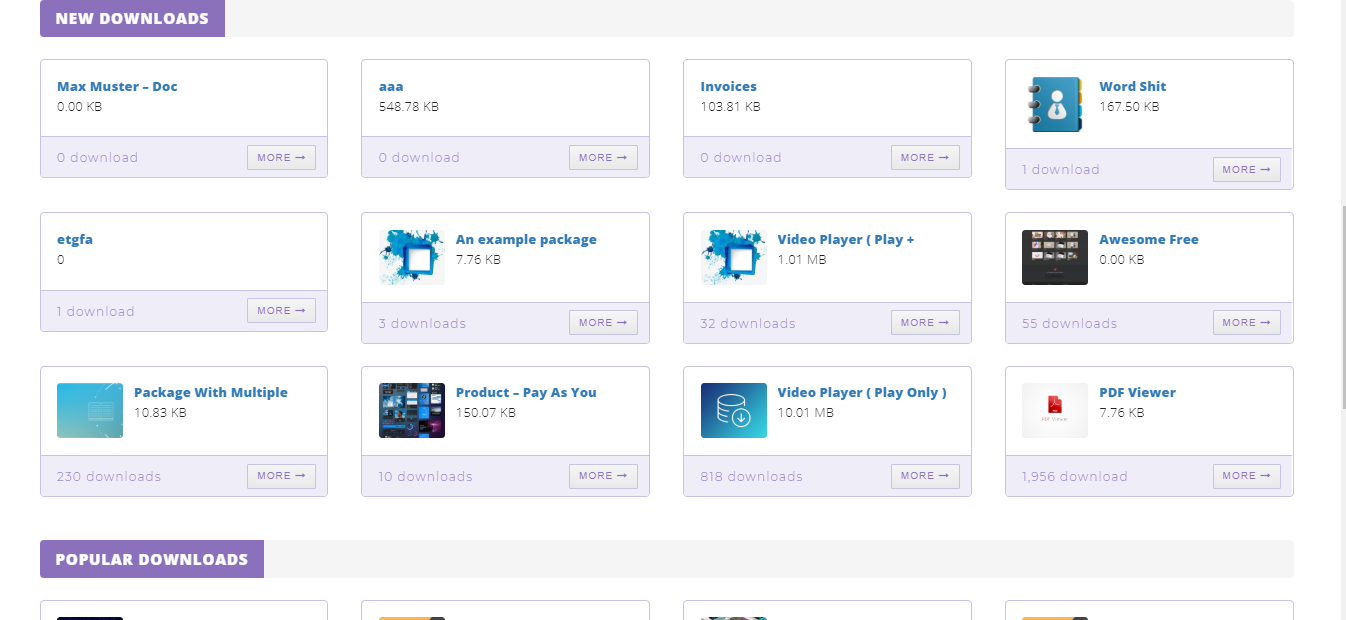Click MORE on Package With Multiple card
The height and width of the screenshot is (620, 1346).
coord(281,476)
